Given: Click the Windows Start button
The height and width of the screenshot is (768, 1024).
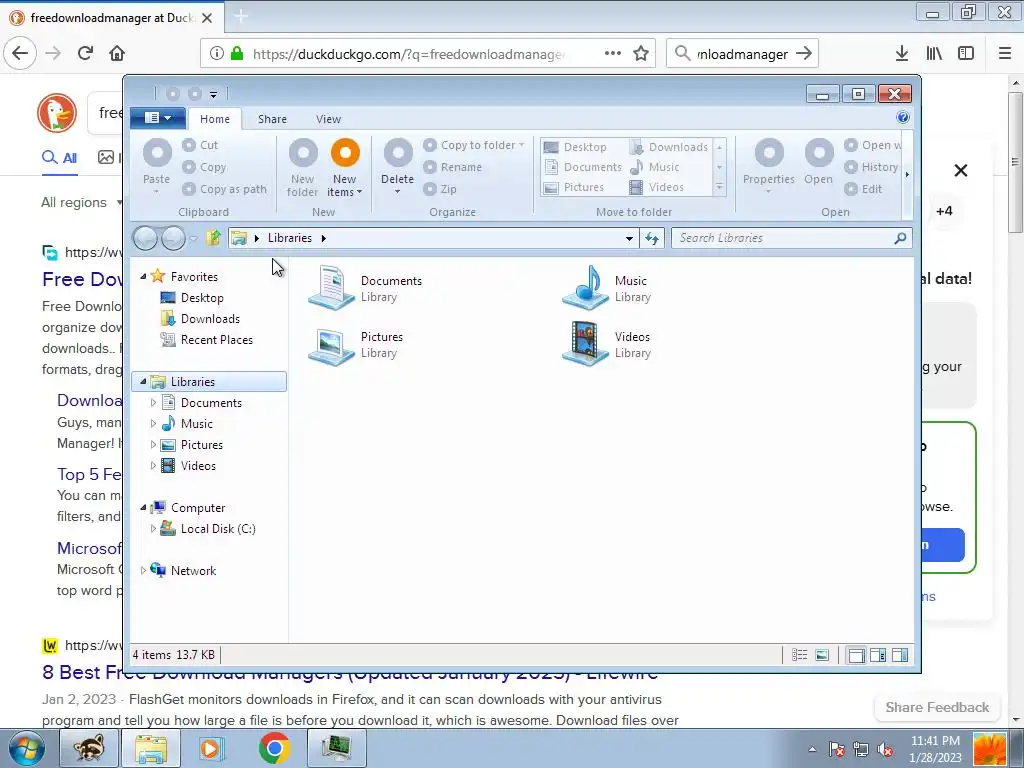Looking at the screenshot, I should 27,749.
